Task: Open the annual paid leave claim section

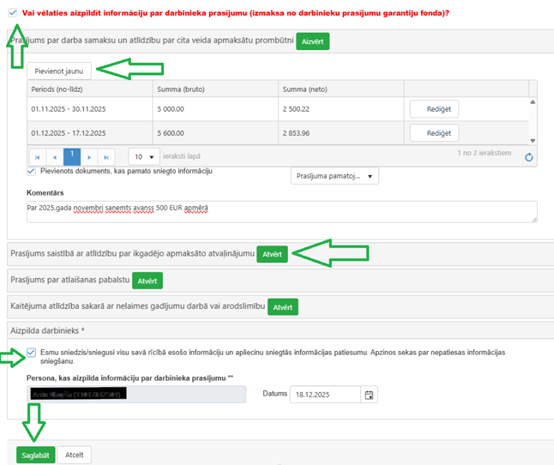Action: pyautogui.click(x=272, y=254)
